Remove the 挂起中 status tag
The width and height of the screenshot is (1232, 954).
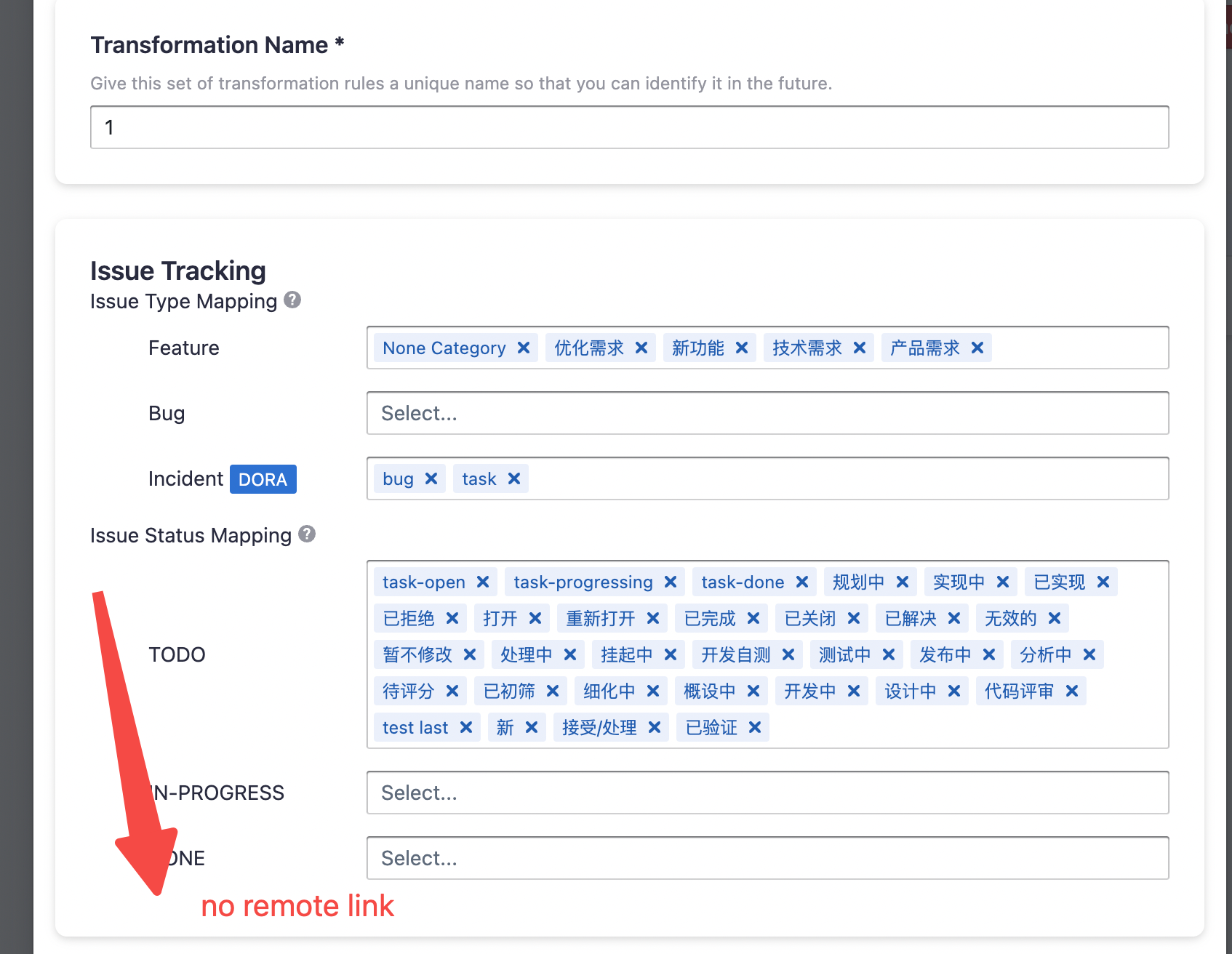671,654
